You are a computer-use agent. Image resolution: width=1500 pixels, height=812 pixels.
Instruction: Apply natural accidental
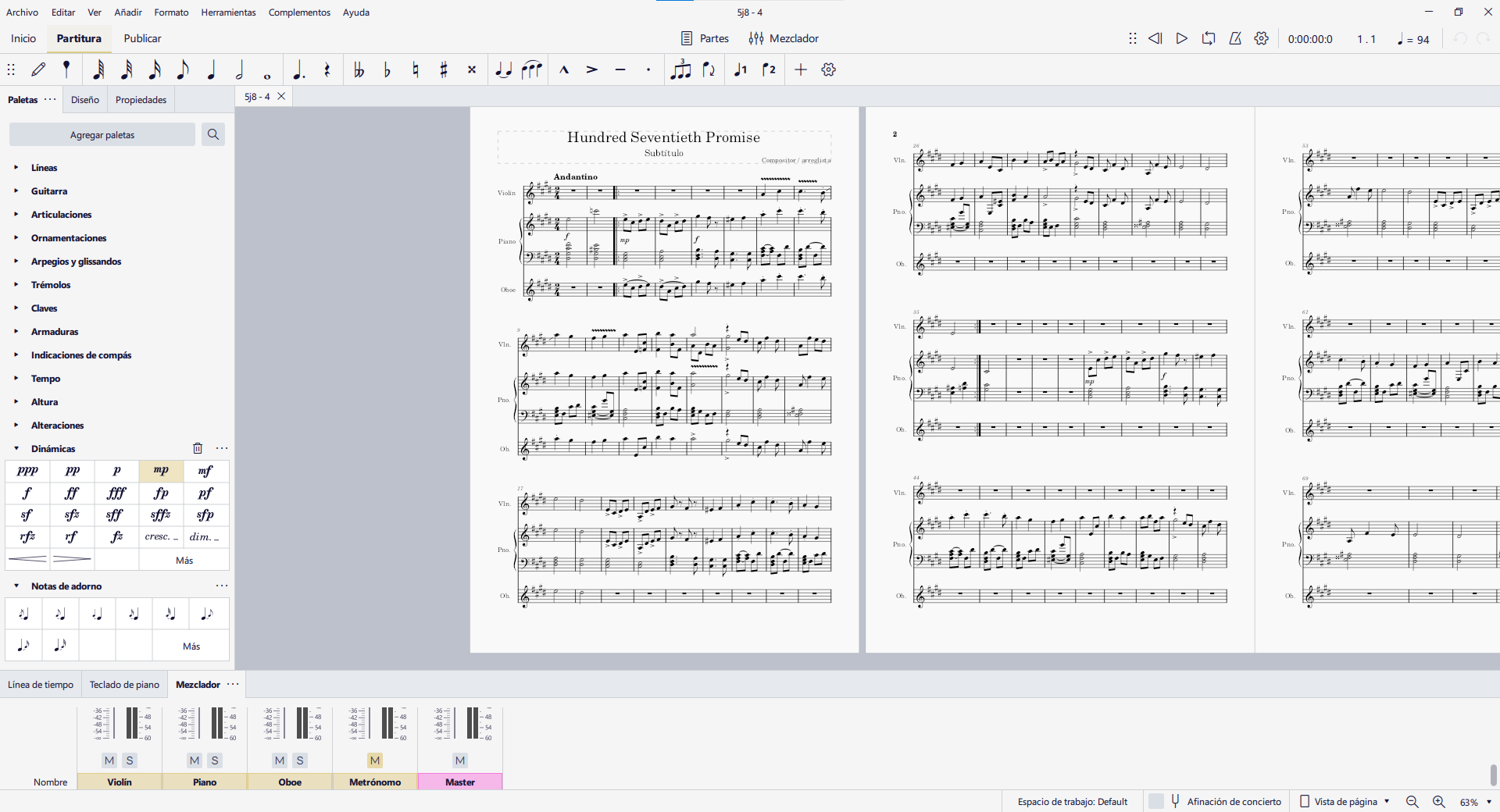point(416,69)
